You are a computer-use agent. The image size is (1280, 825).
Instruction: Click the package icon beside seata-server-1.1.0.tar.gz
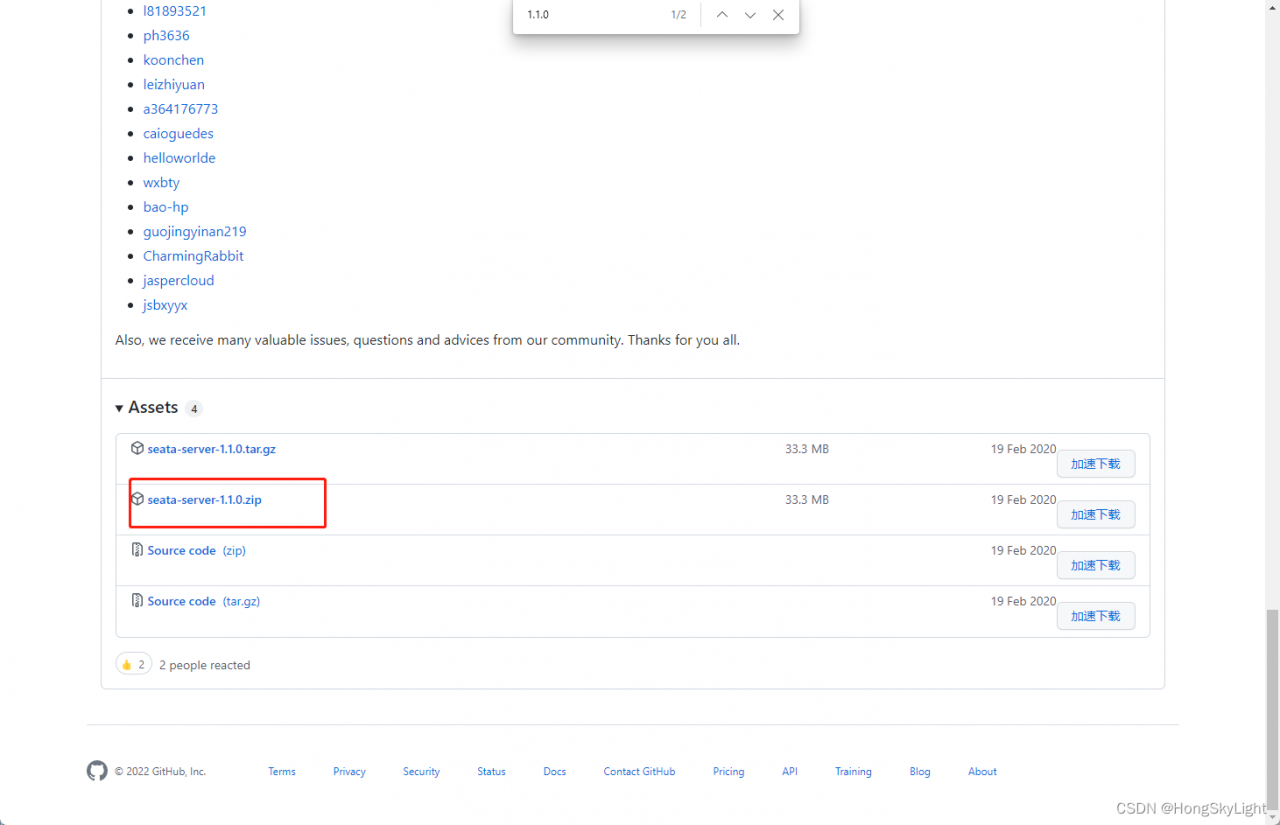tap(137, 448)
